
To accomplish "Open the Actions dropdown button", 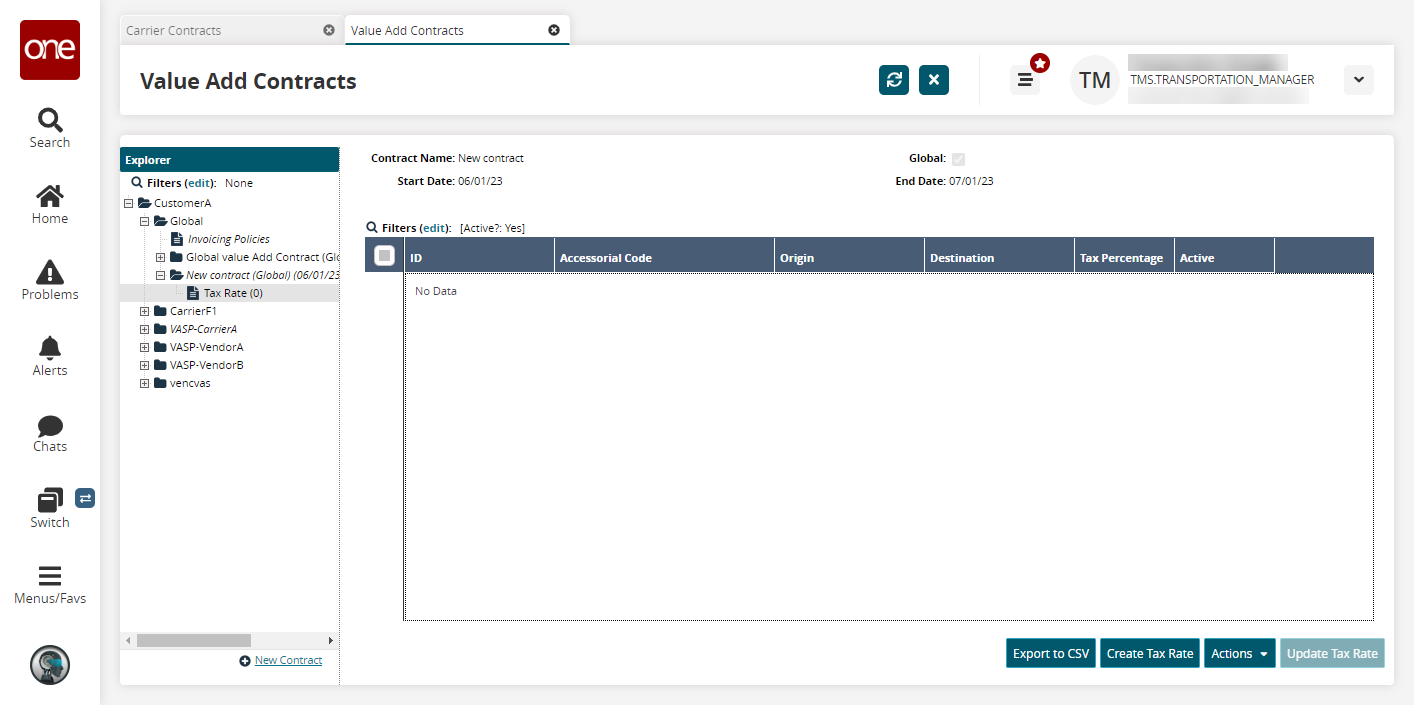I will 1240,653.
